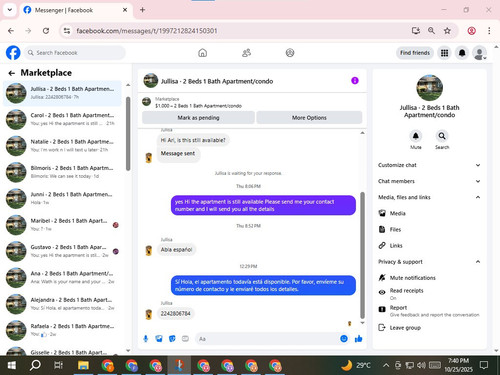Expand Customize chat section
Image resolution: width=500 pixels, height=375 pixels.
coord(429,165)
